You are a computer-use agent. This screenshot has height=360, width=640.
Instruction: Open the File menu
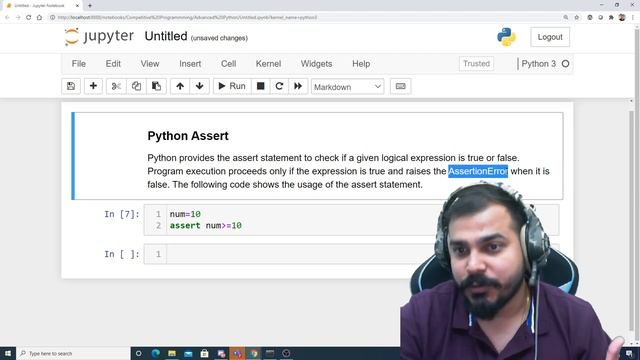coord(79,64)
